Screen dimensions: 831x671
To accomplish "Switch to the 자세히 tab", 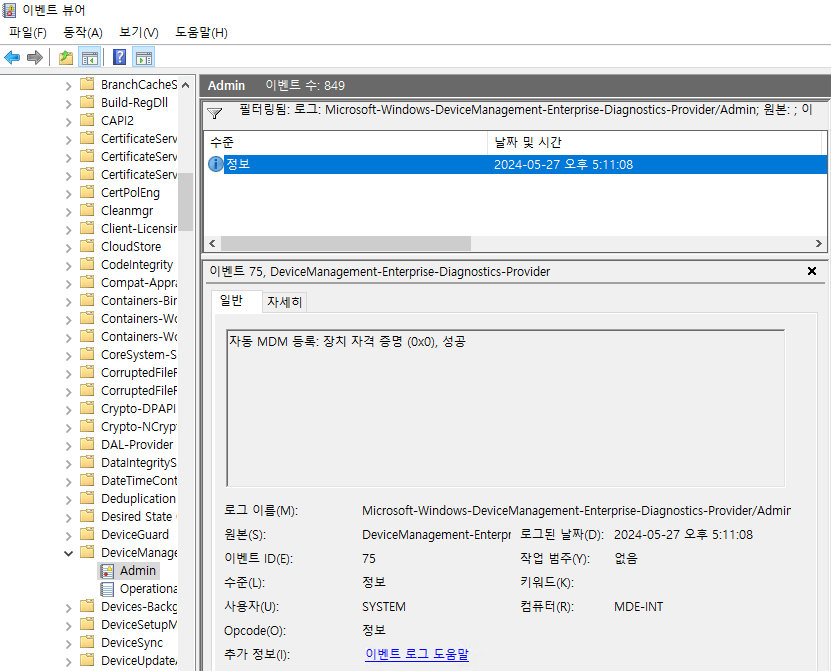I will coord(285,302).
